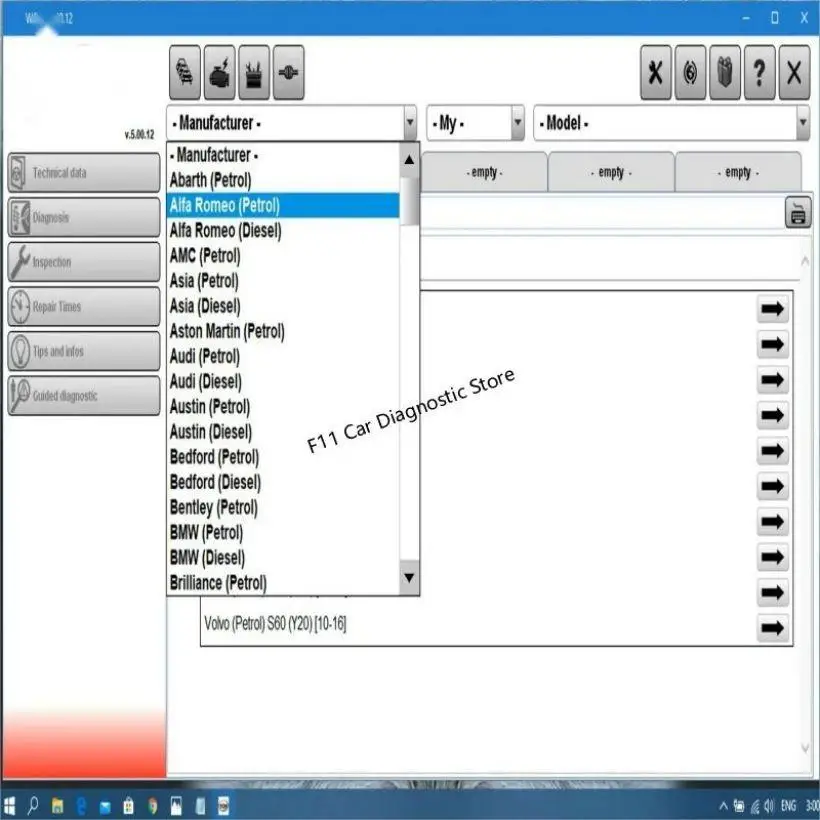Click the manufacturer list scrollbar thumb
Image resolution: width=820 pixels, height=820 pixels.
[409, 201]
